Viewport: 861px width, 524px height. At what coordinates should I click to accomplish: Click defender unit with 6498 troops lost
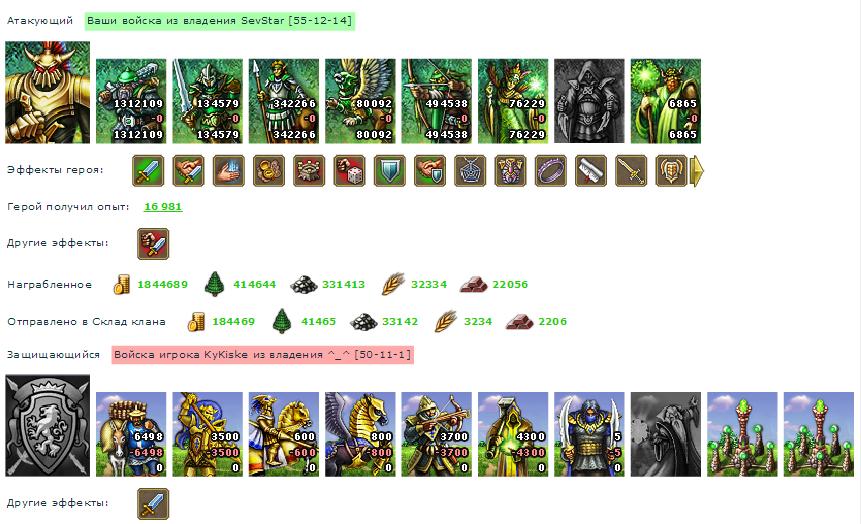click(131, 434)
